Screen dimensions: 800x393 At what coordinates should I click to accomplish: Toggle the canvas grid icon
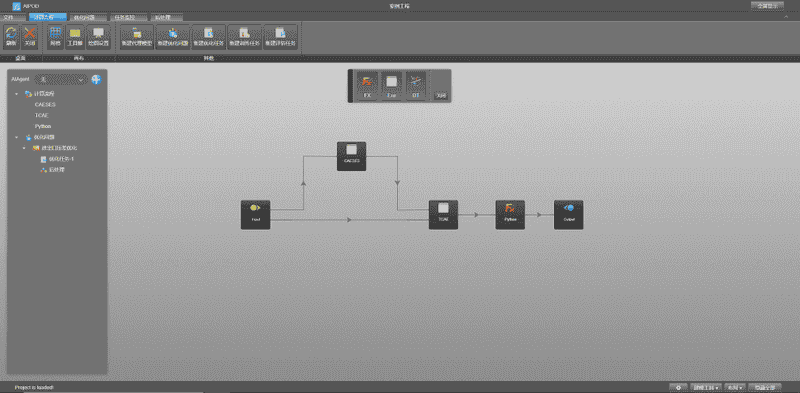tap(56, 37)
